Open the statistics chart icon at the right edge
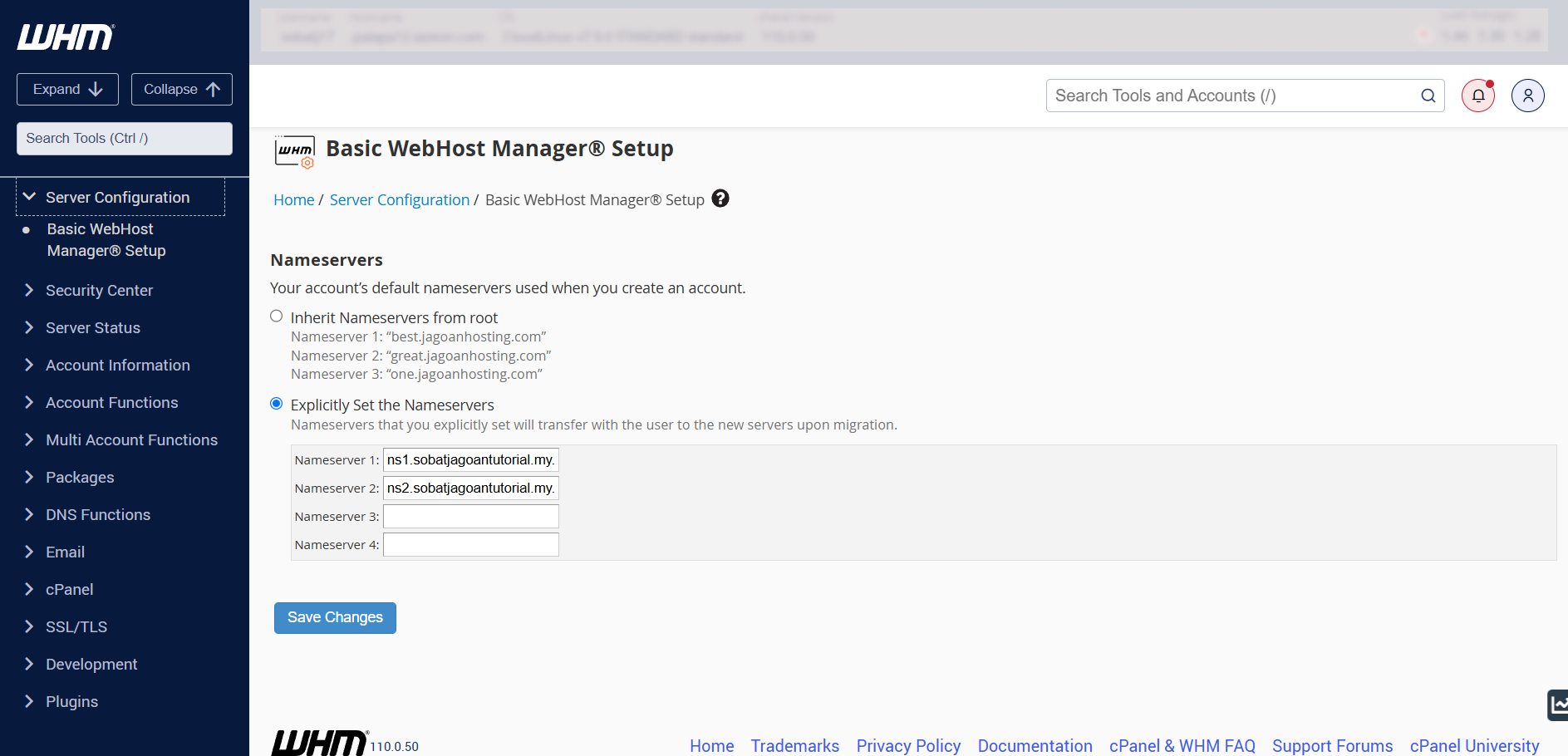The height and width of the screenshot is (756, 1568). tap(1558, 705)
